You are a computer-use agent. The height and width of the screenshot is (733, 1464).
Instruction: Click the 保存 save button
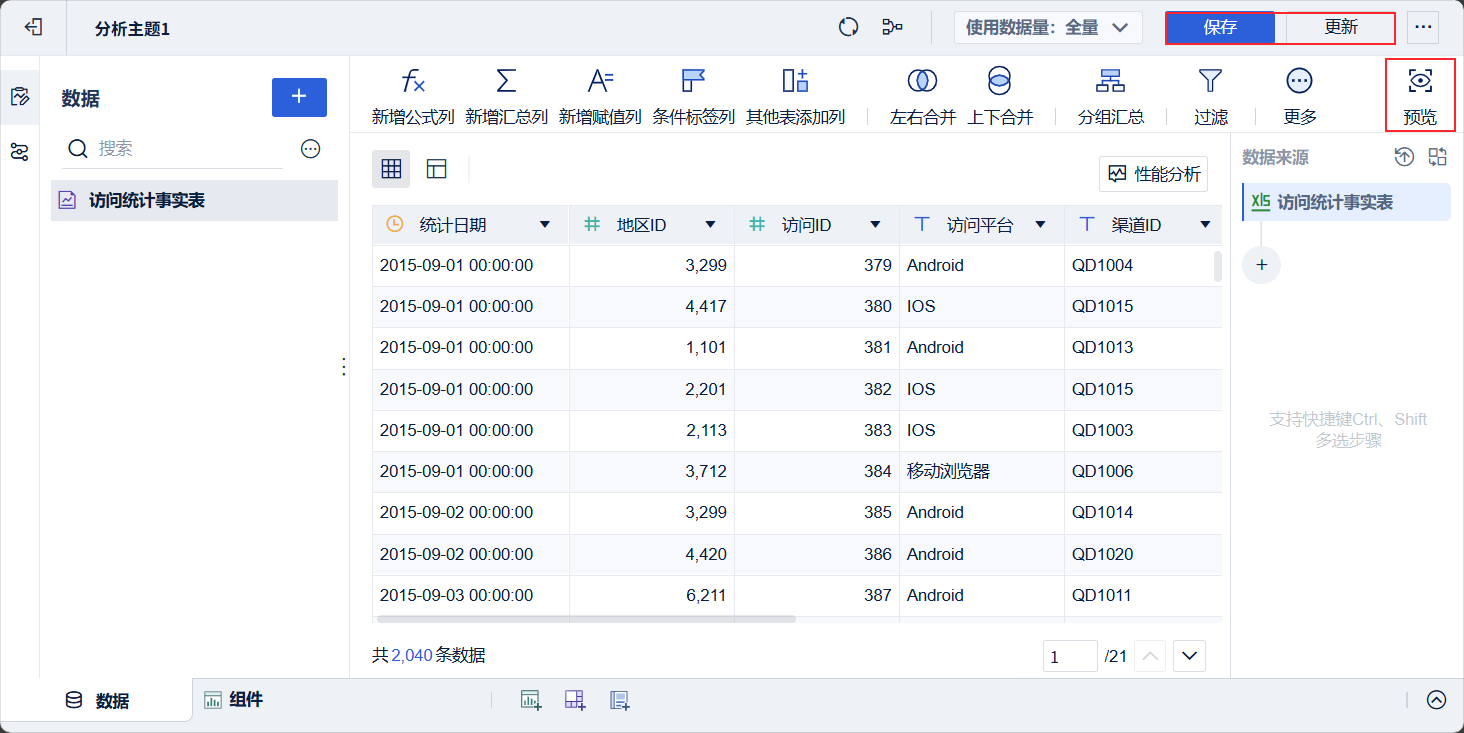click(1220, 28)
